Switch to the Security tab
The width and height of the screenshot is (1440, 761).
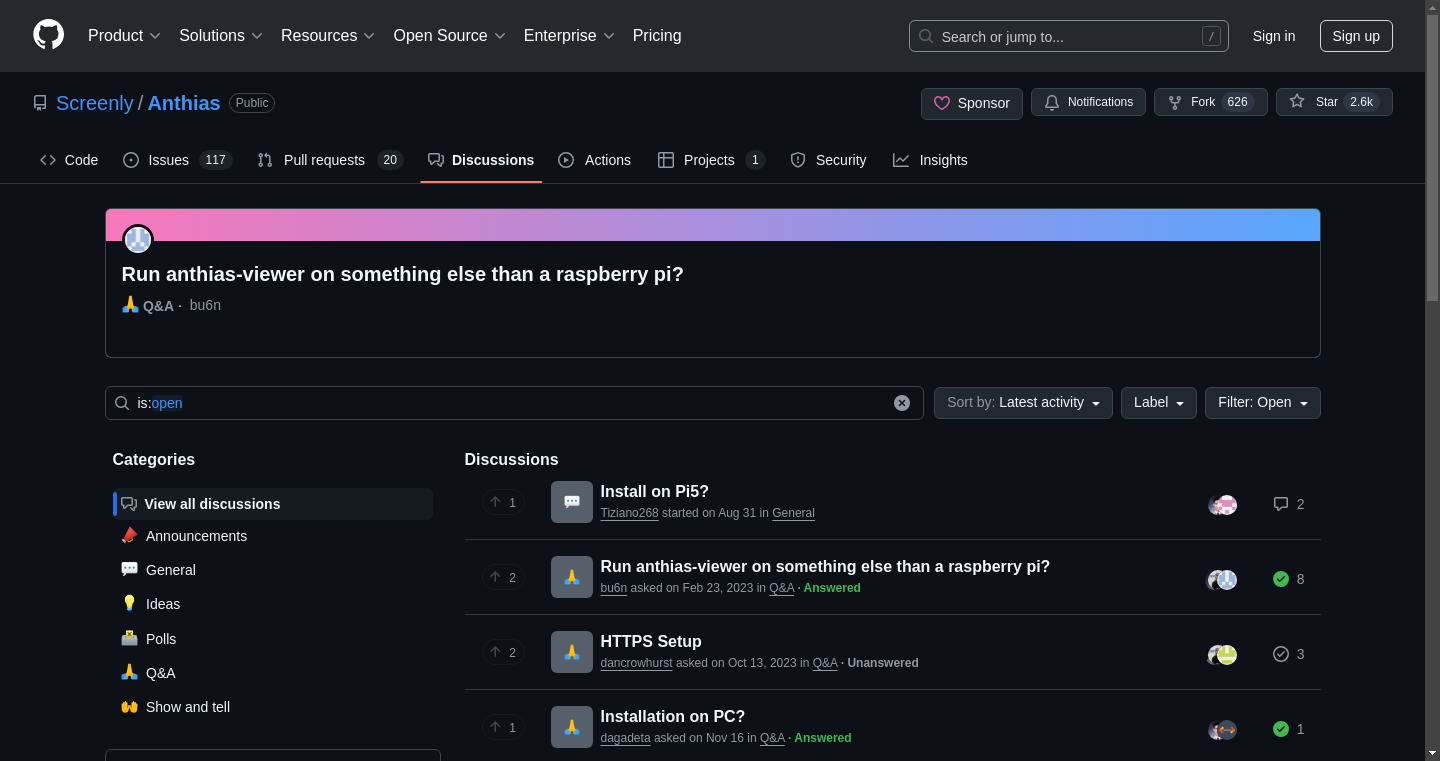(x=828, y=160)
